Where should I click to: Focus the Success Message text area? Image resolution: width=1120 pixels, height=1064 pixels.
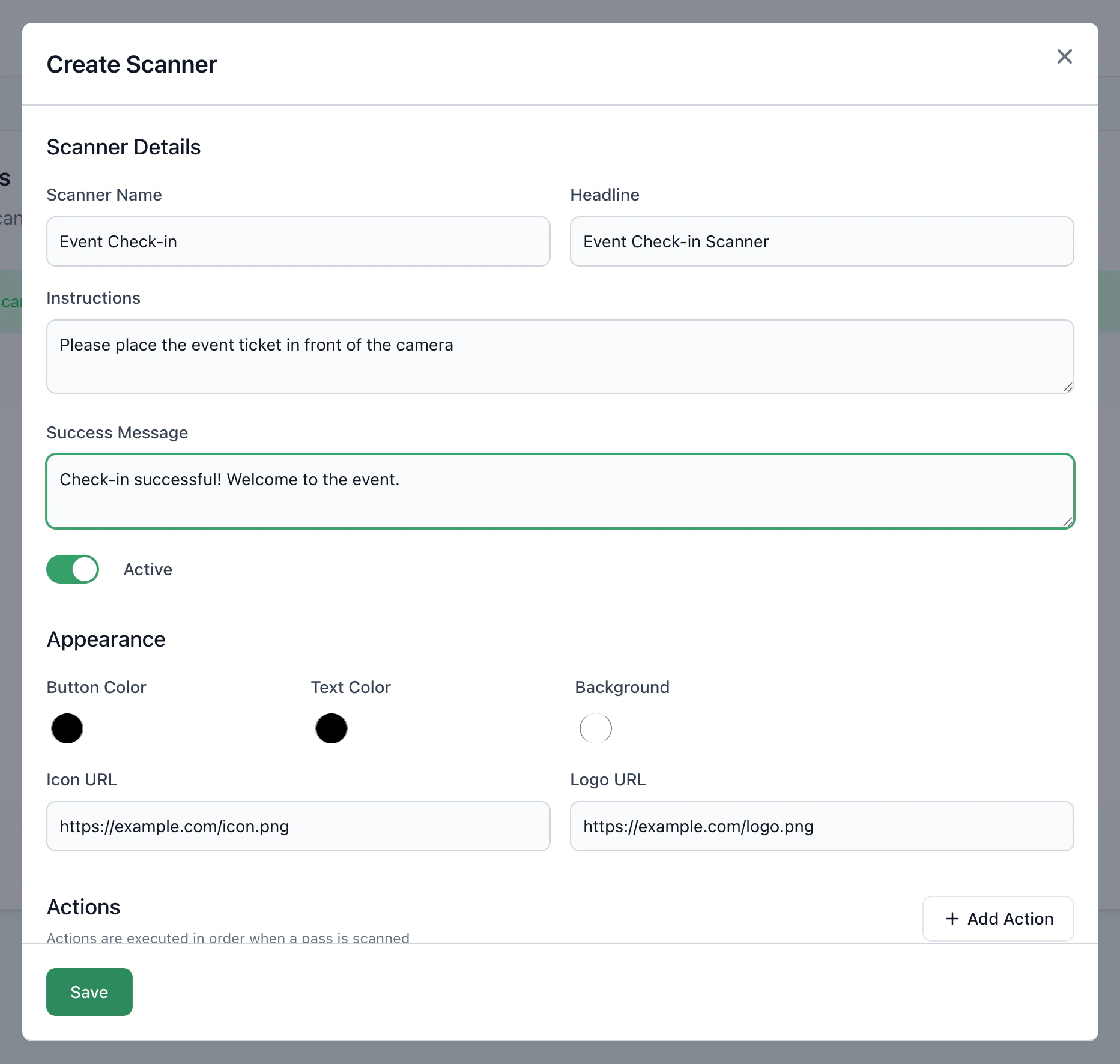click(560, 491)
